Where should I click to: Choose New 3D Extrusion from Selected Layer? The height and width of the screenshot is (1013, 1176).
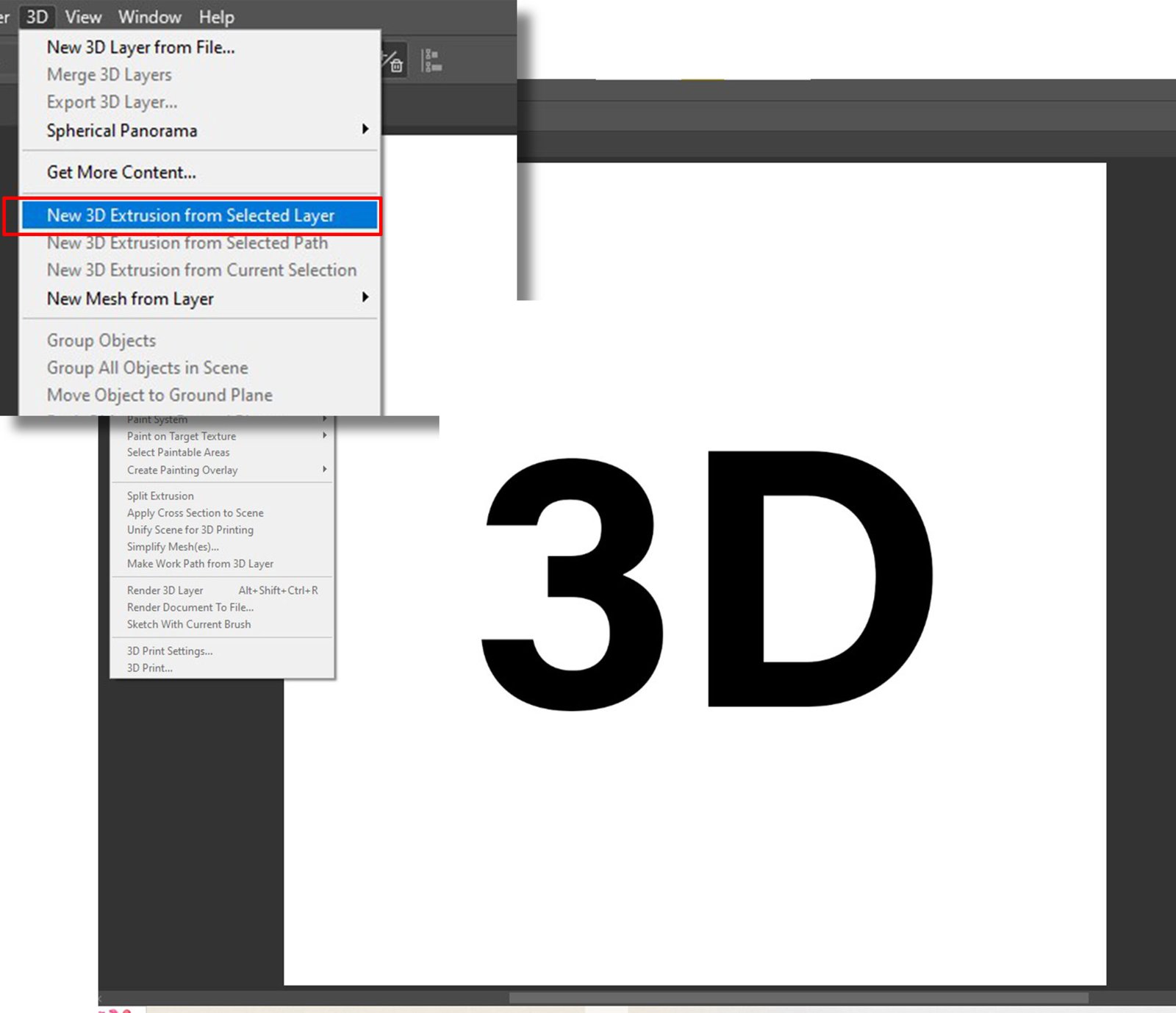pyautogui.click(x=199, y=215)
